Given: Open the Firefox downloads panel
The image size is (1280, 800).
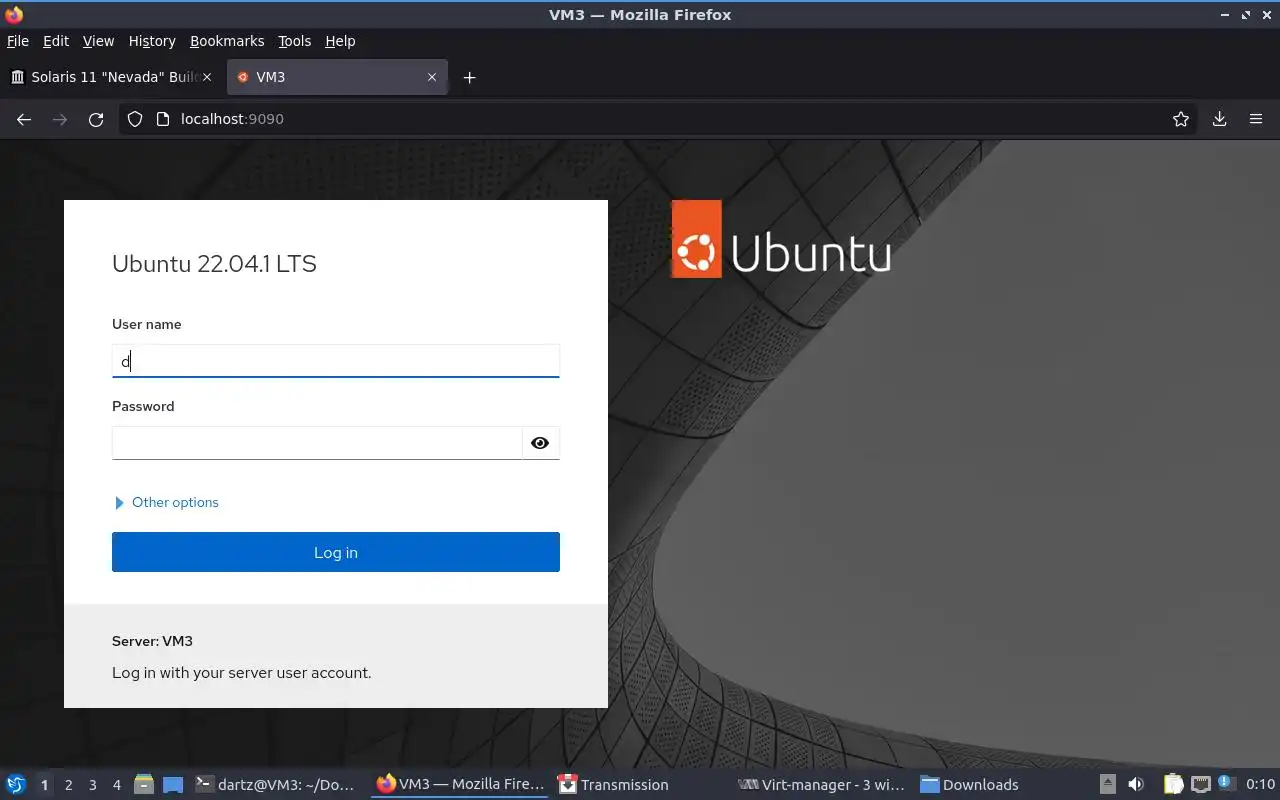Looking at the screenshot, I should coord(1220,119).
